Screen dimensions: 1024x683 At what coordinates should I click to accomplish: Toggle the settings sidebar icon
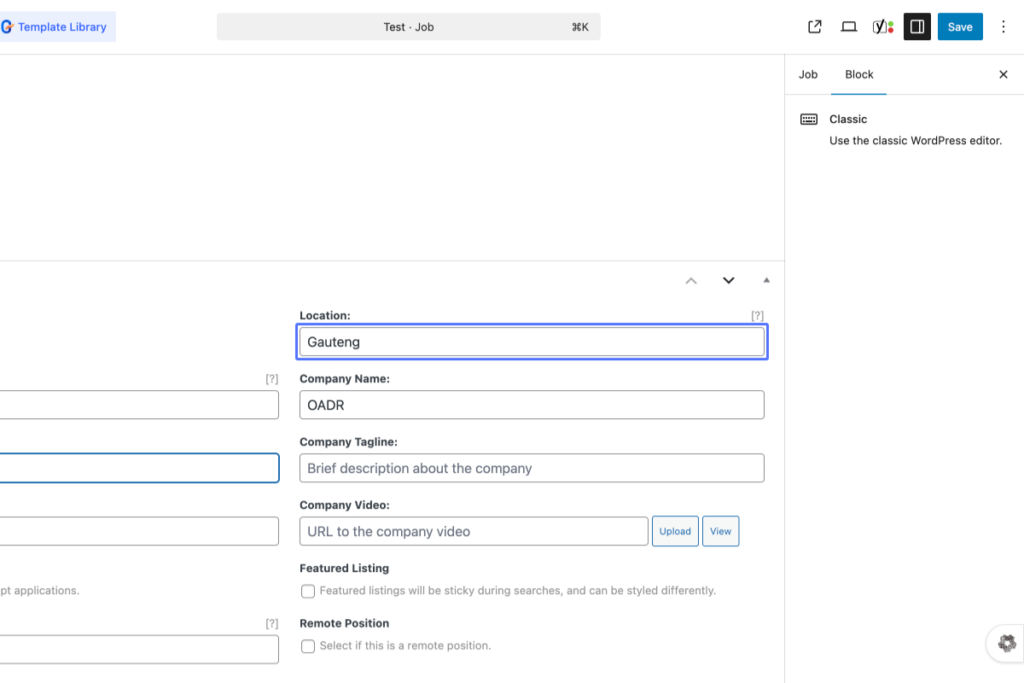click(917, 27)
